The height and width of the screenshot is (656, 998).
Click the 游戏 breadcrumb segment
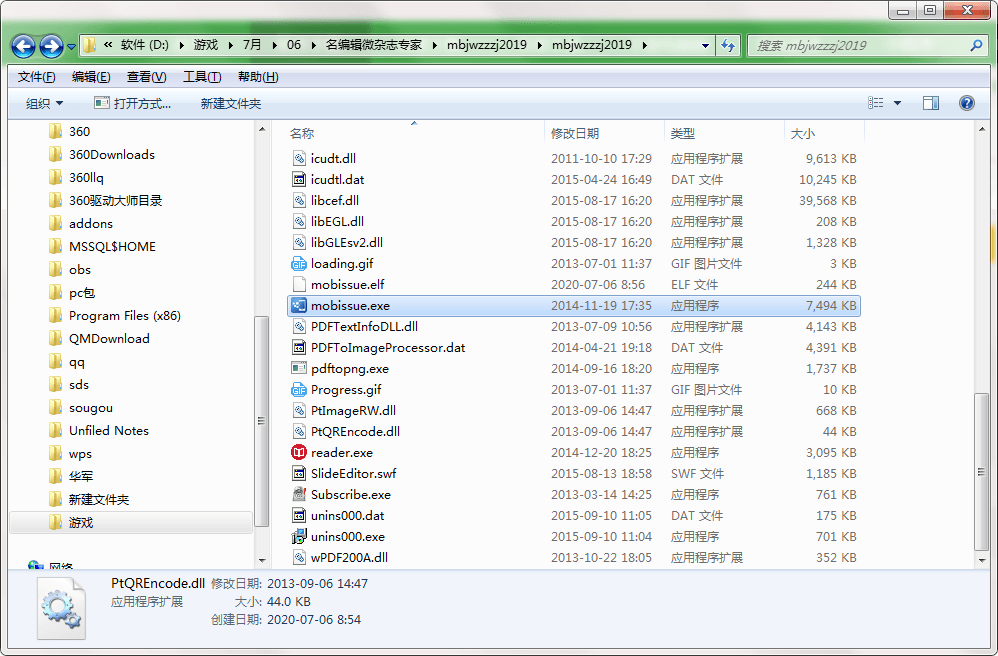point(206,45)
